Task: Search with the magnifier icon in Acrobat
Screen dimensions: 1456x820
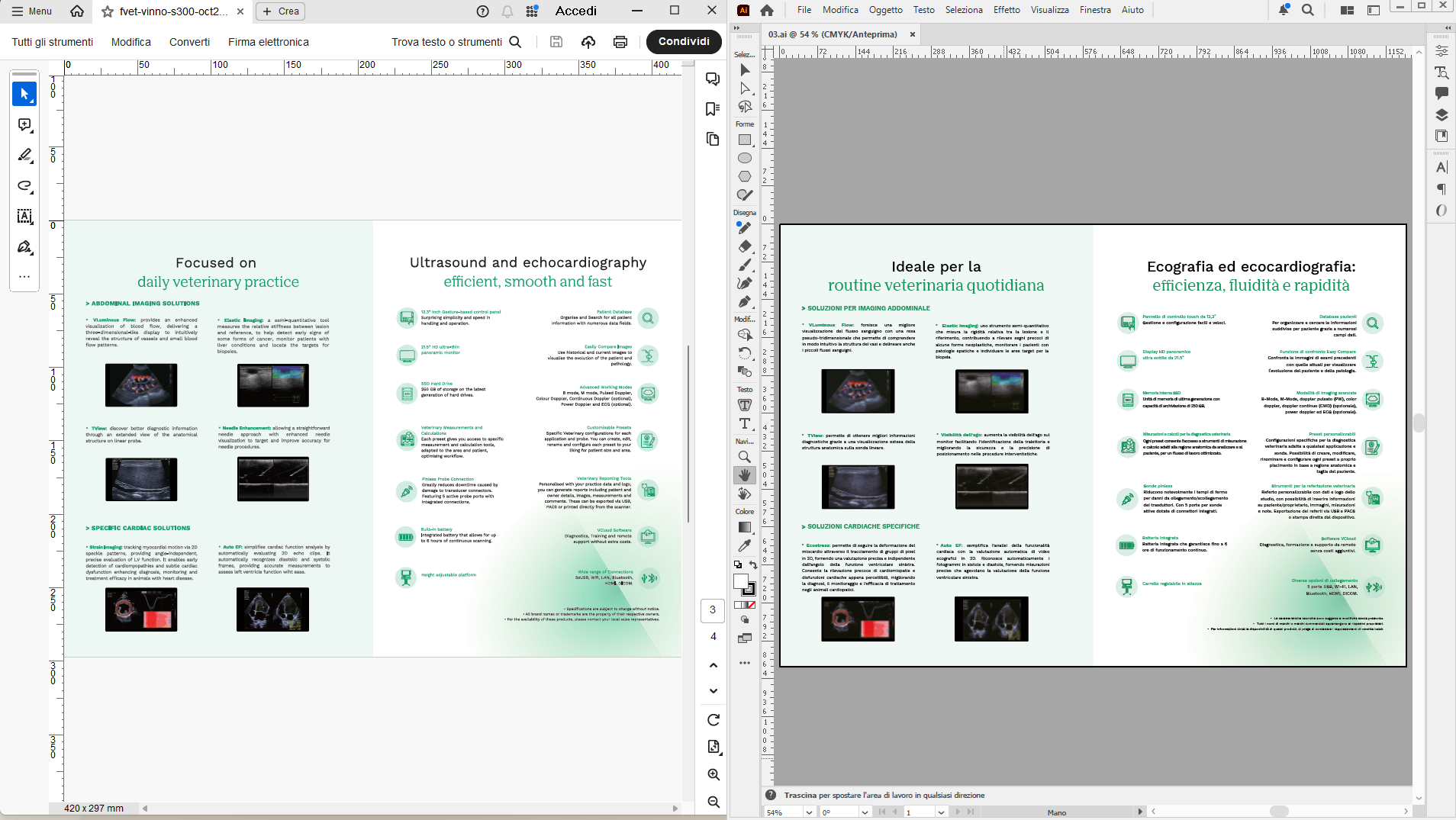Action: pos(516,42)
